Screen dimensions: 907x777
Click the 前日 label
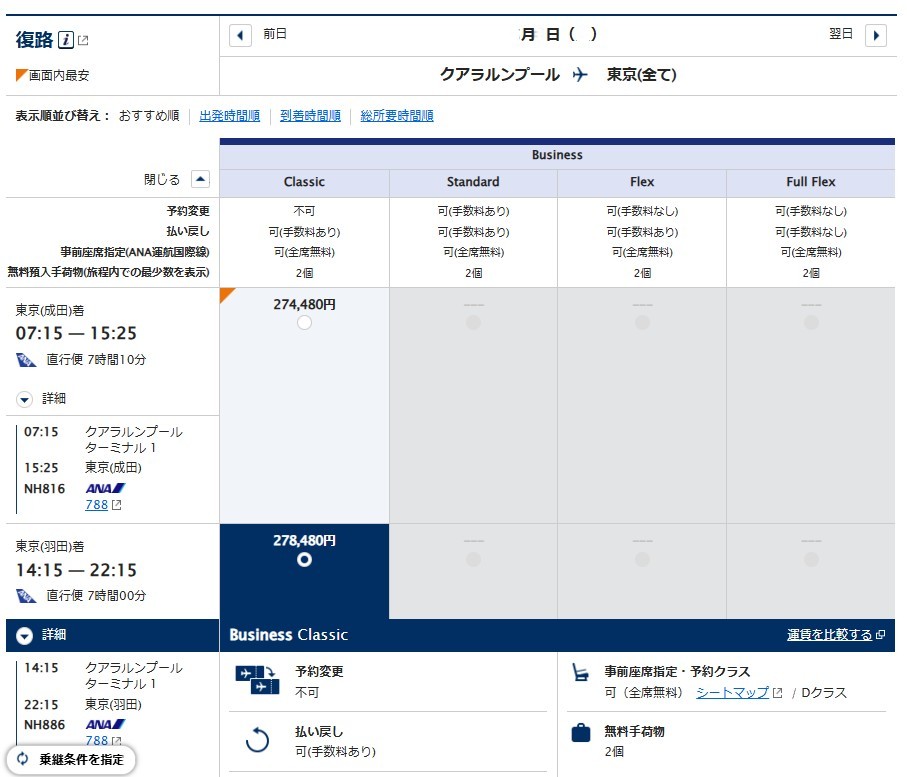[275, 34]
